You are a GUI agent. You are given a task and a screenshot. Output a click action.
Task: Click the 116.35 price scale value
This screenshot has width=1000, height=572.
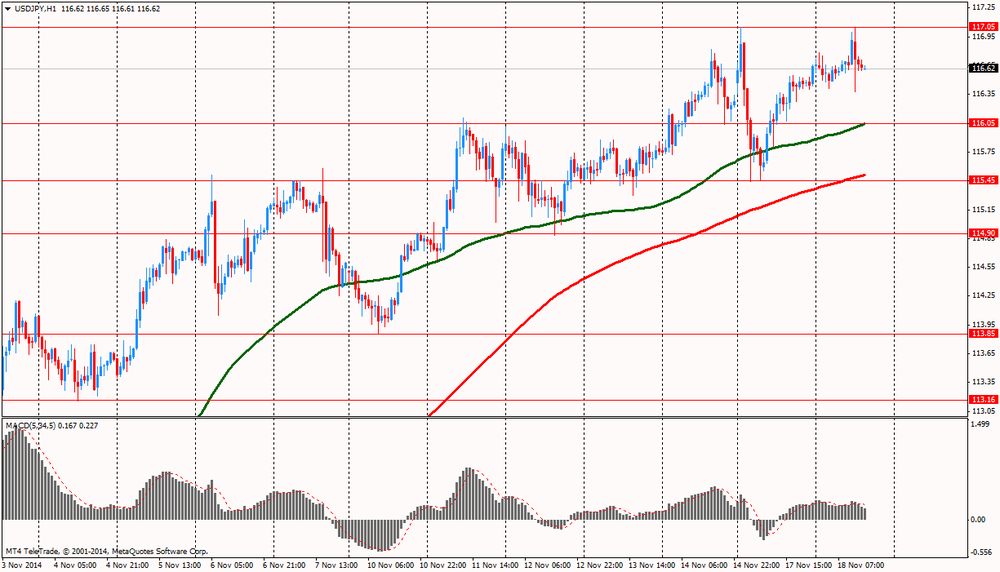[983, 94]
